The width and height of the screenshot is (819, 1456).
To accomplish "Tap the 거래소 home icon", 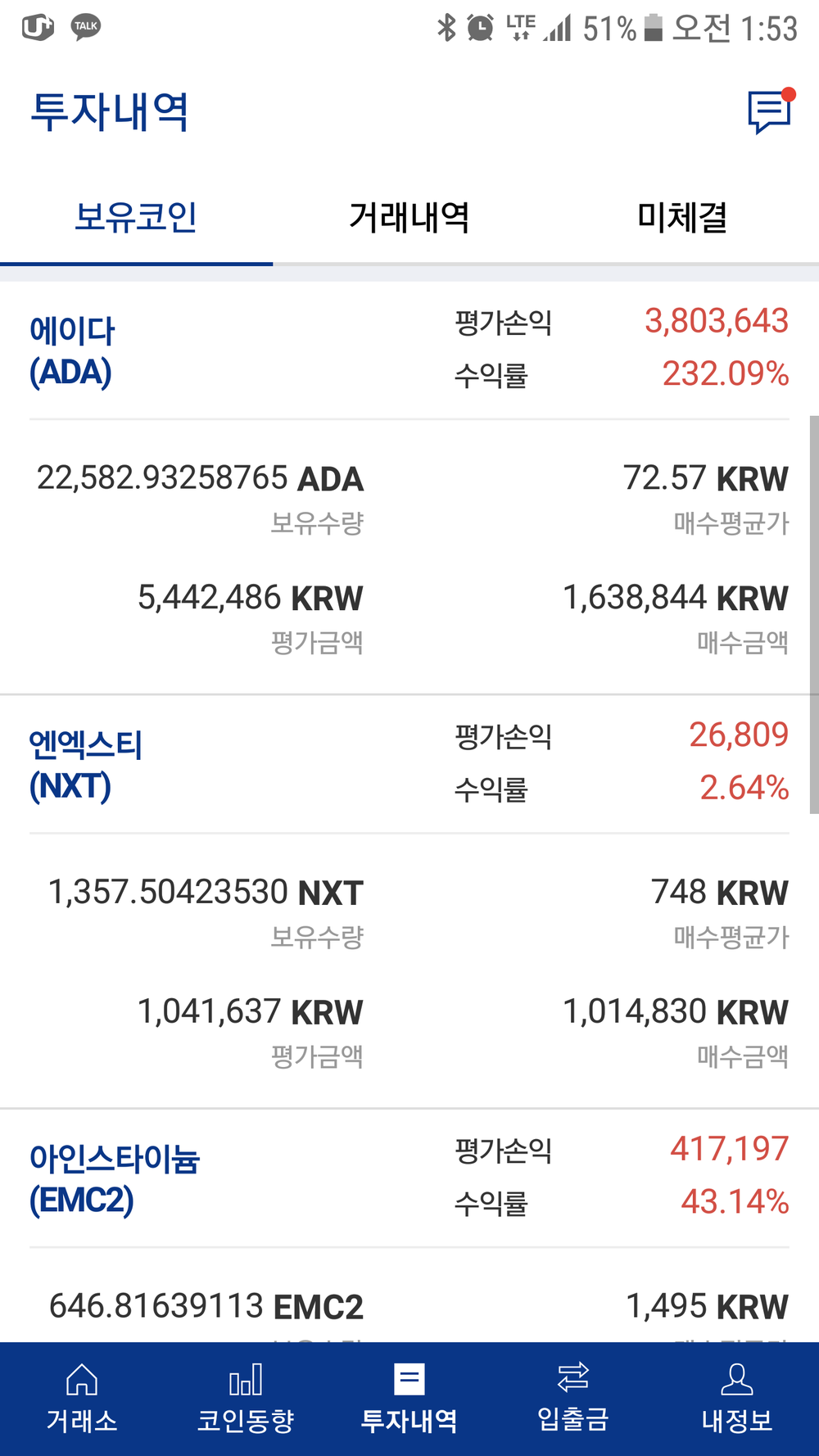I will pyautogui.click(x=82, y=1379).
